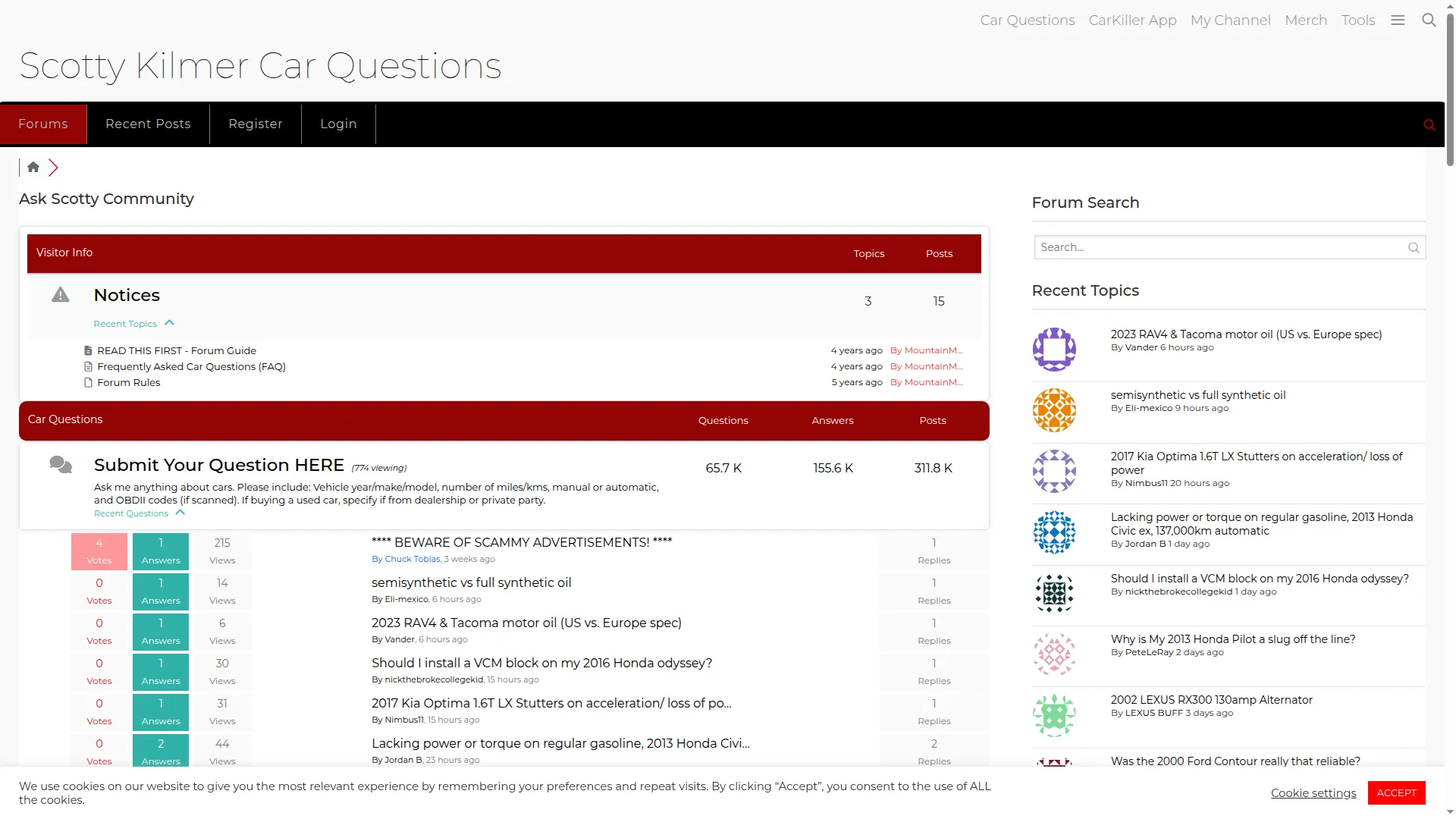Open the Register tab
This screenshot has height=819, width=1456.
(x=256, y=124)
